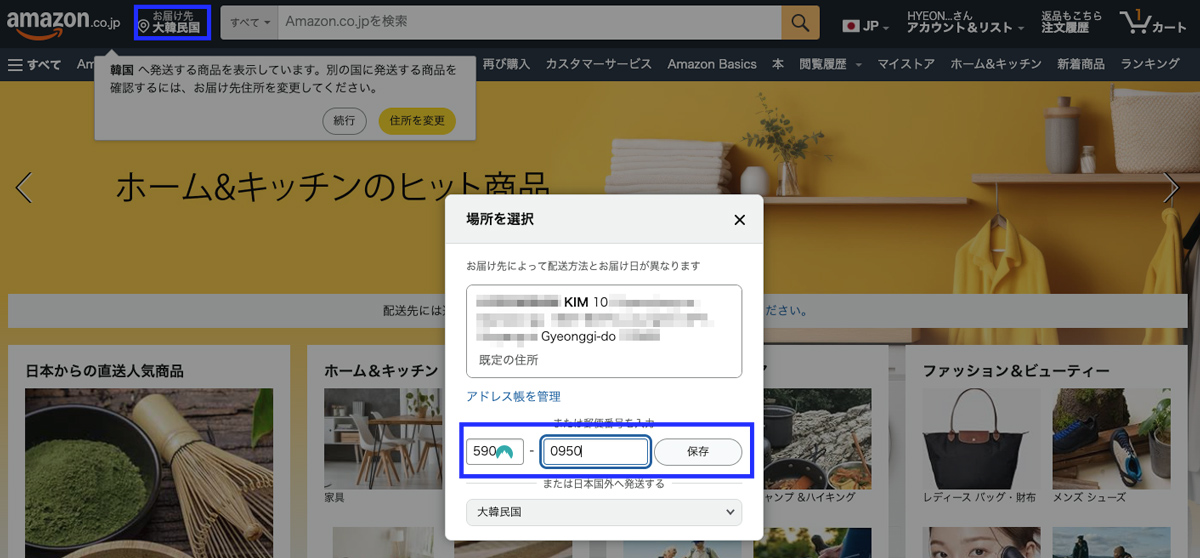This screenshot has width=1200, height=558.
Task: Click the 住所を変更 button
Action: coord(417,121)
